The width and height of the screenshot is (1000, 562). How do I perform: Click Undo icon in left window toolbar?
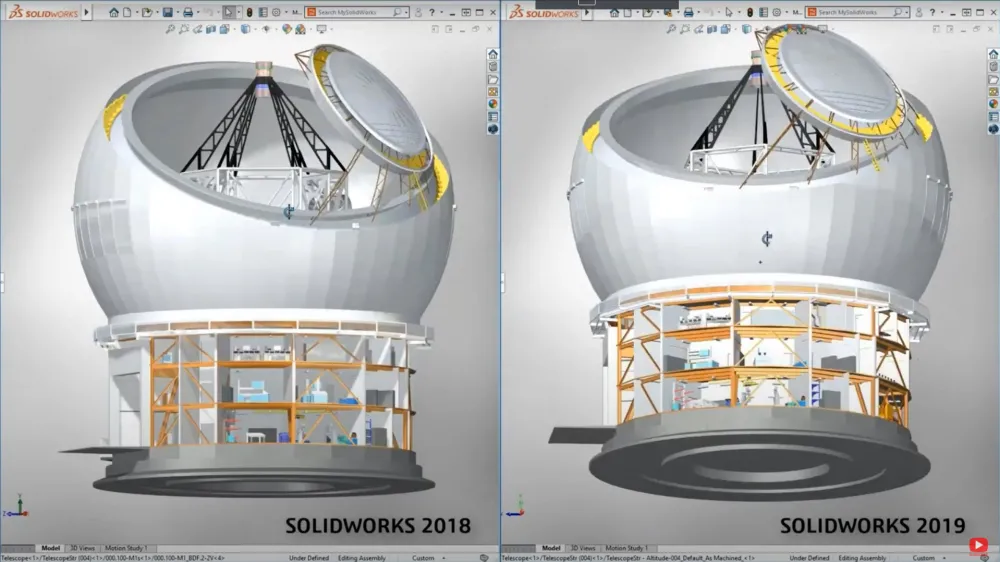(209, 12)
